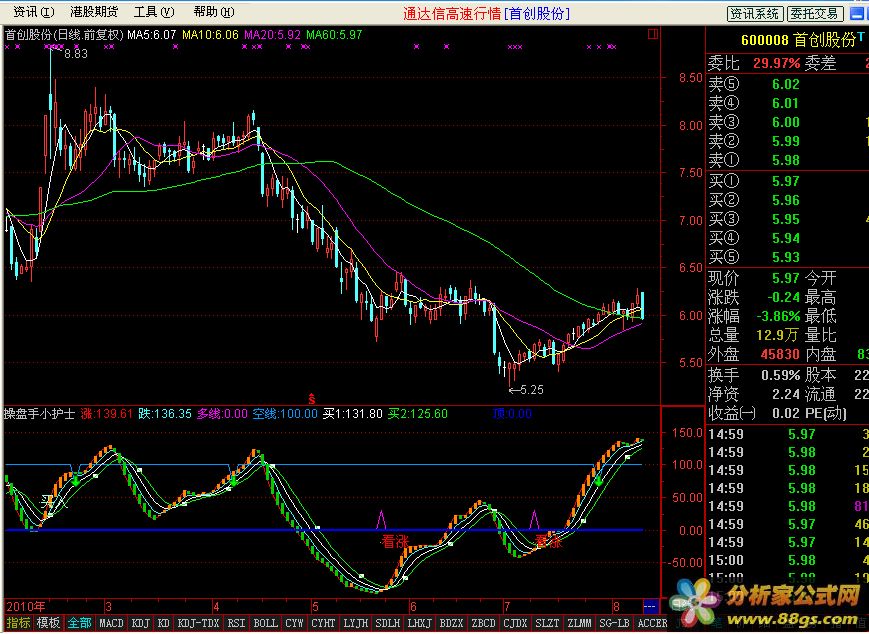The image size is (869, 634).
Task: Select the ZBCD indicator tab
Action: click(x=483, y=623)
